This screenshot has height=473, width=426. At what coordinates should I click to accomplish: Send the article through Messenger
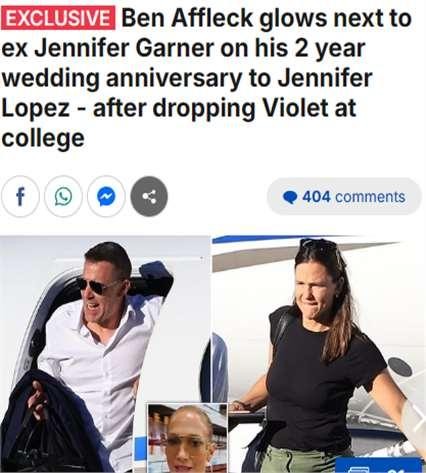tap(106, 196)
